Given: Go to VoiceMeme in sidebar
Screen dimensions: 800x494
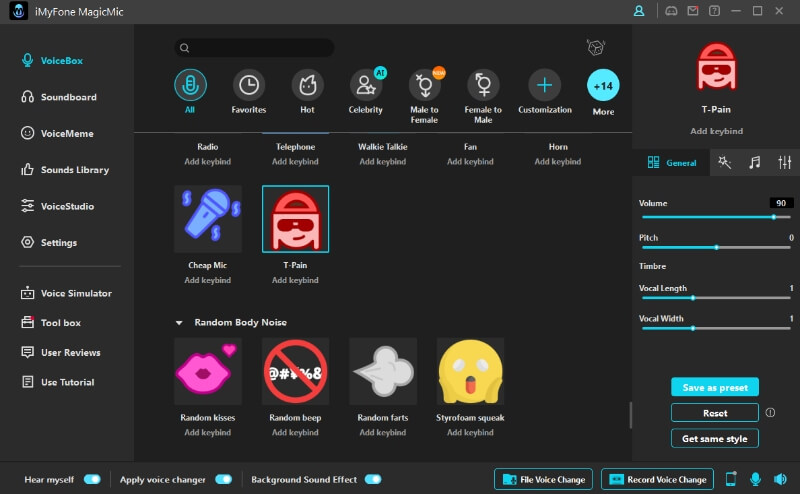Looking at the screenshot, I should point(57,134).
